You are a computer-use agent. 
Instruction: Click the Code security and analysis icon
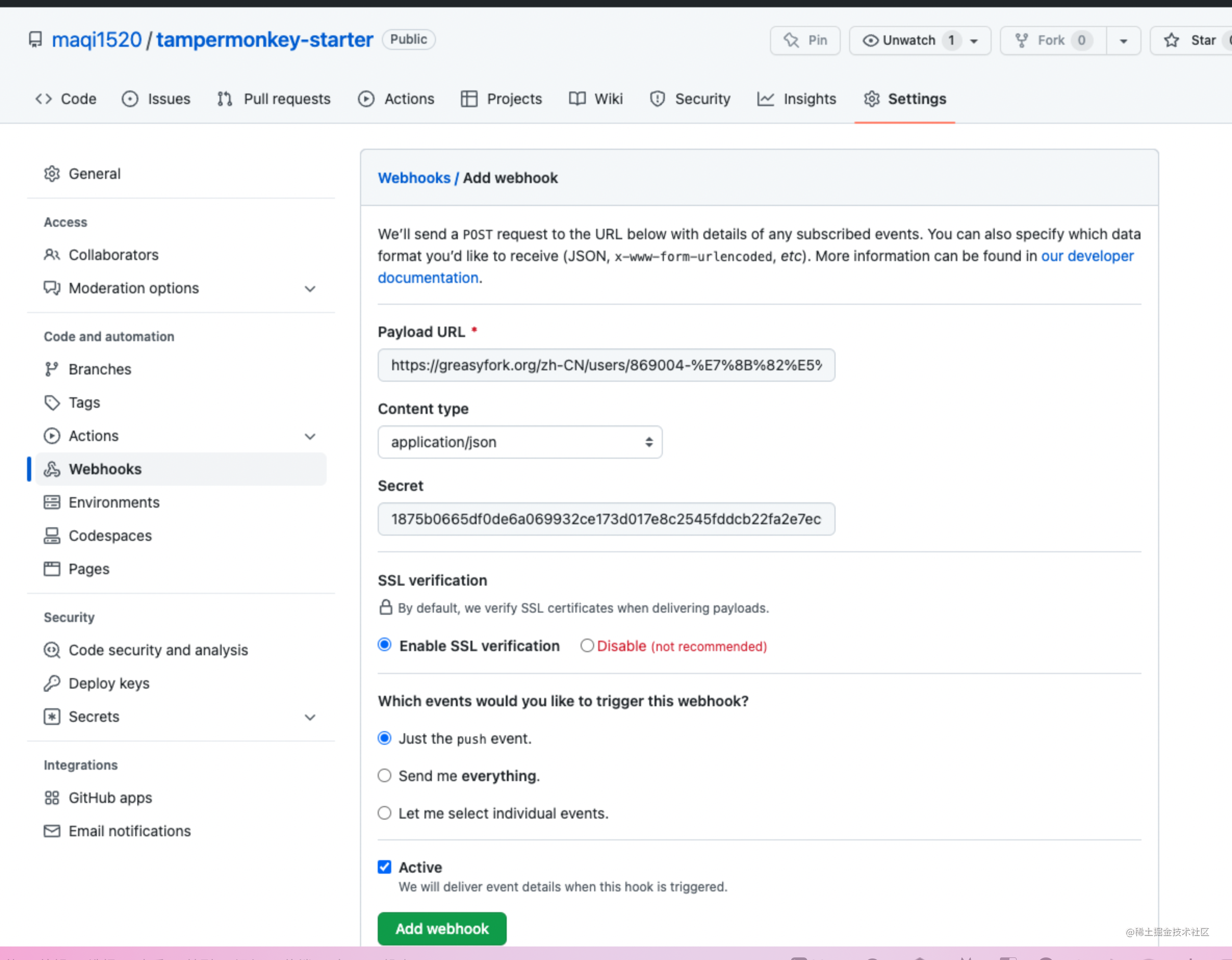(52, 650)
